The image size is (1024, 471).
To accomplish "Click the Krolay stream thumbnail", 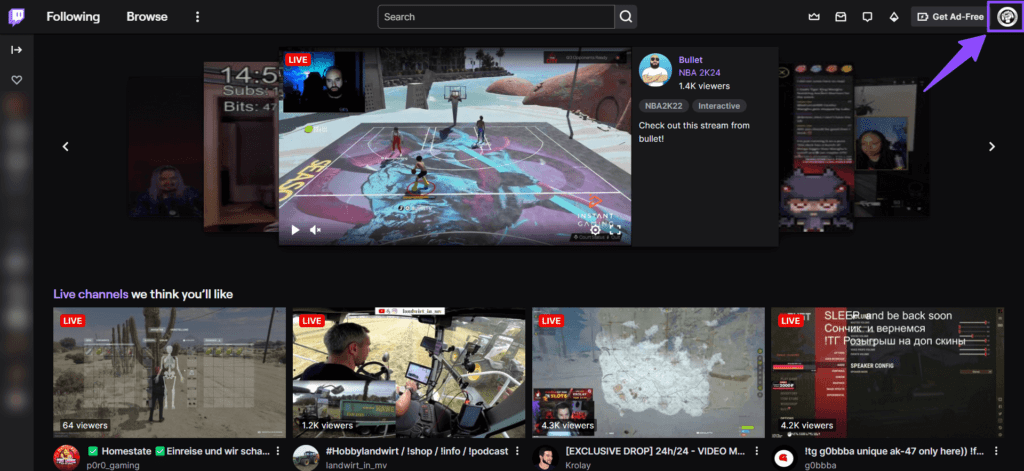I will pyautogui.click(x=645, y=372).
